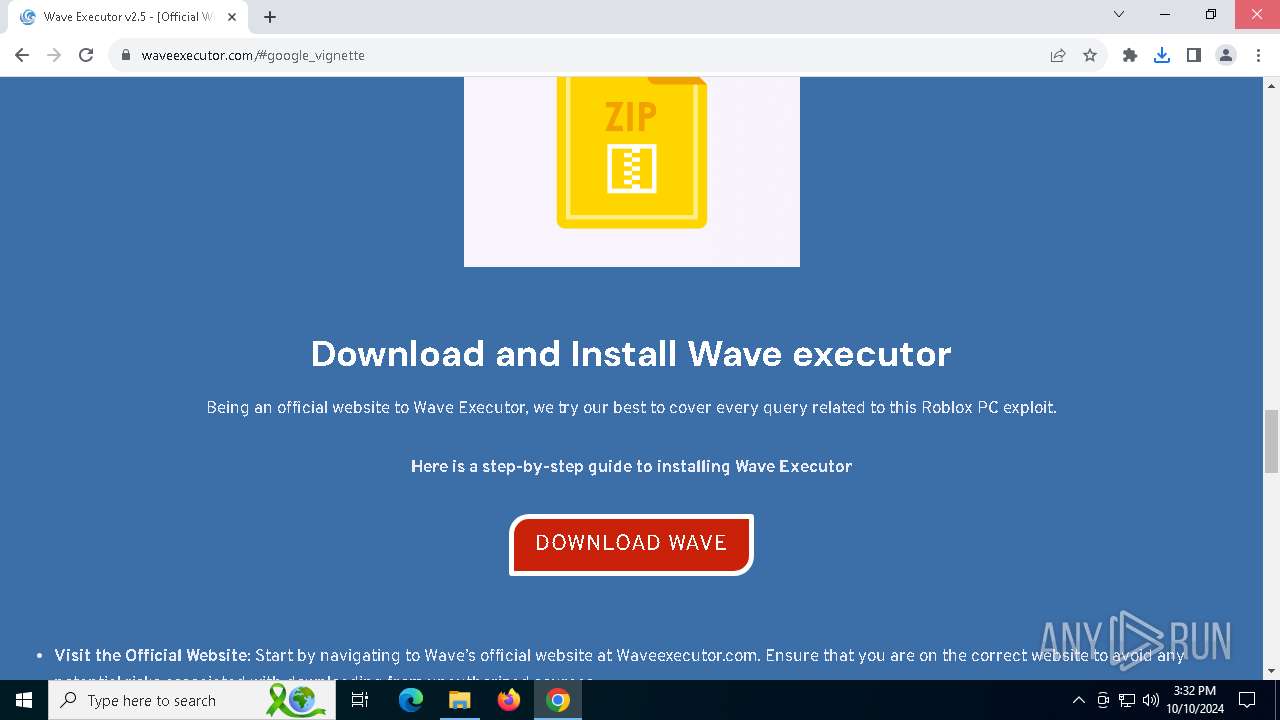This screenshot has width=1280, height=720.
Task: Show hidden system tray icons
Action: click(1078, 700)
